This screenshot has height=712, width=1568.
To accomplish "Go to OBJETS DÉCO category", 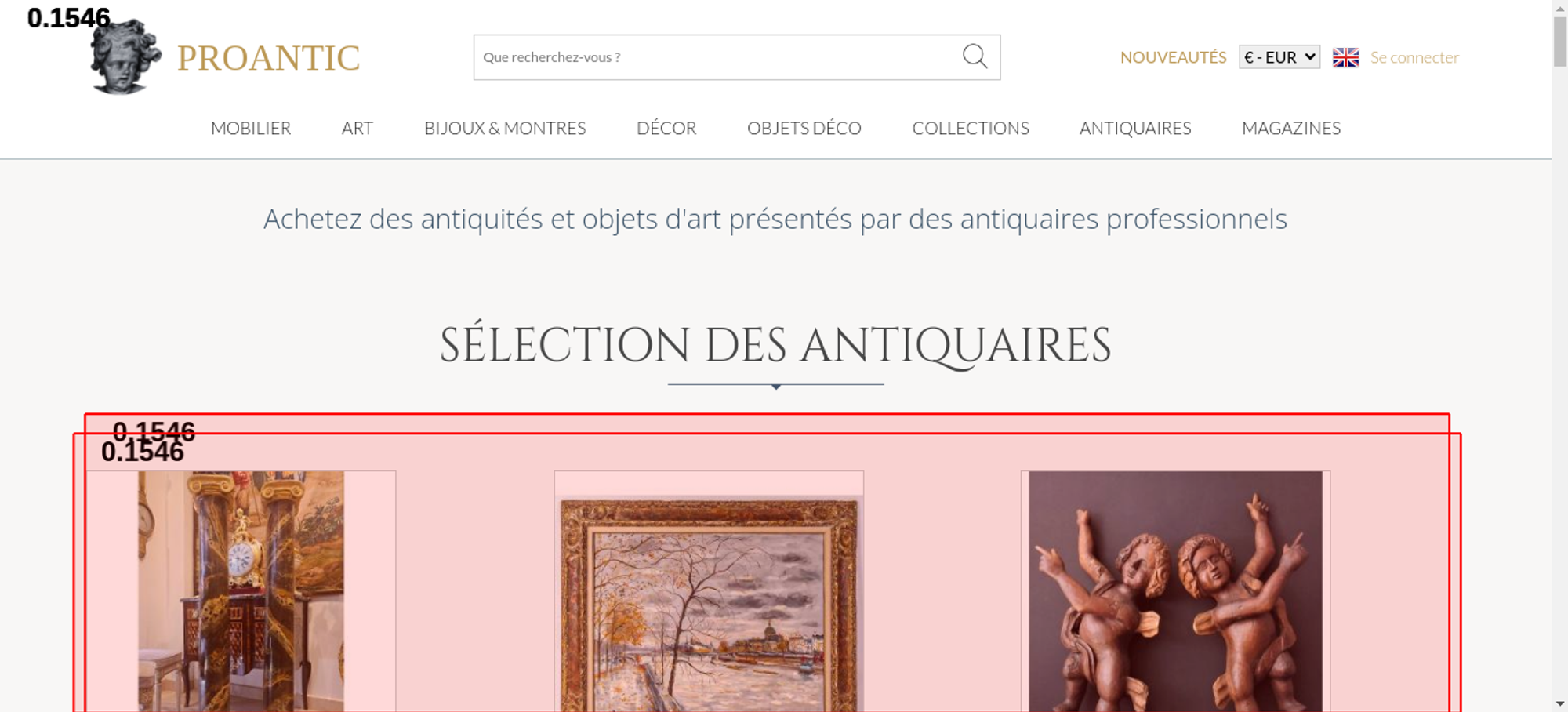I will [x=804, y=128].
